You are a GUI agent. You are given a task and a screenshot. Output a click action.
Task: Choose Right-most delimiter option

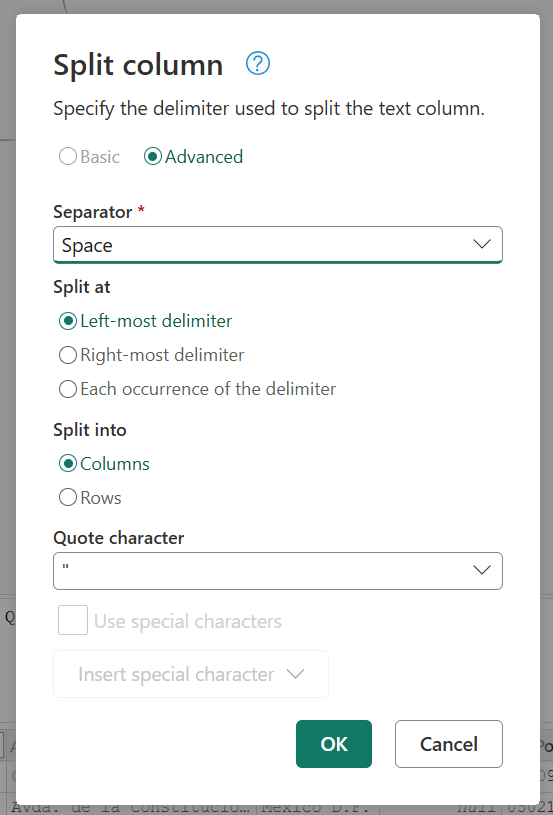[68, 355]
